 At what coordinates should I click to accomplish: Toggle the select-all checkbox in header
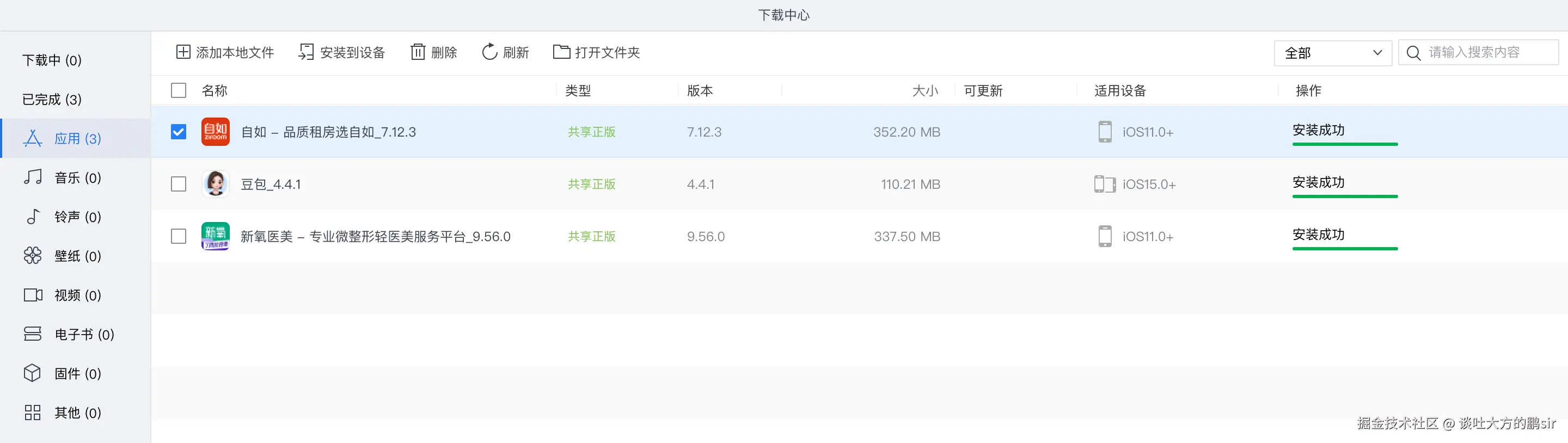[179, 91]
